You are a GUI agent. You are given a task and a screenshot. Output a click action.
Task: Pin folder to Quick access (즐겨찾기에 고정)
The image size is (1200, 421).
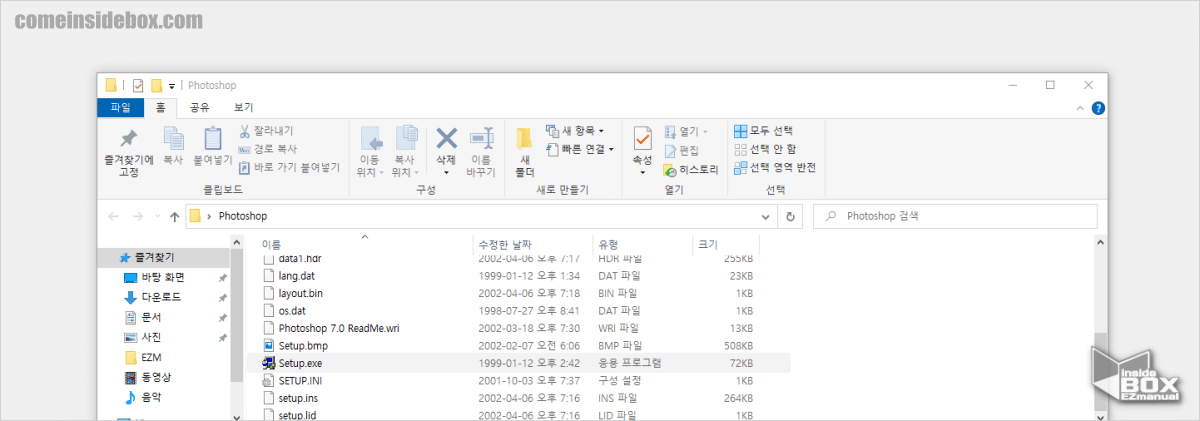point(128,152)
